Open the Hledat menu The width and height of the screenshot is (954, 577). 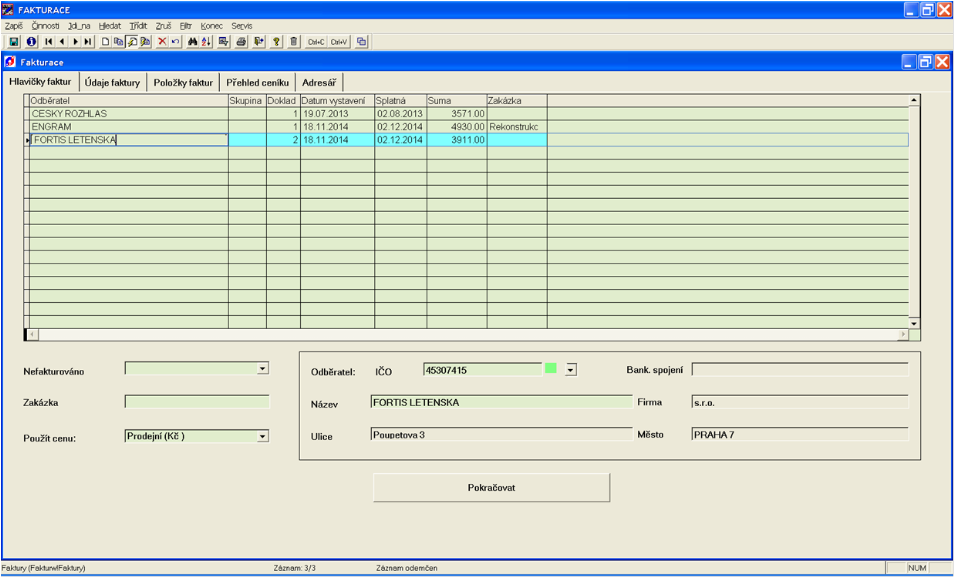[x=110, y=26]
